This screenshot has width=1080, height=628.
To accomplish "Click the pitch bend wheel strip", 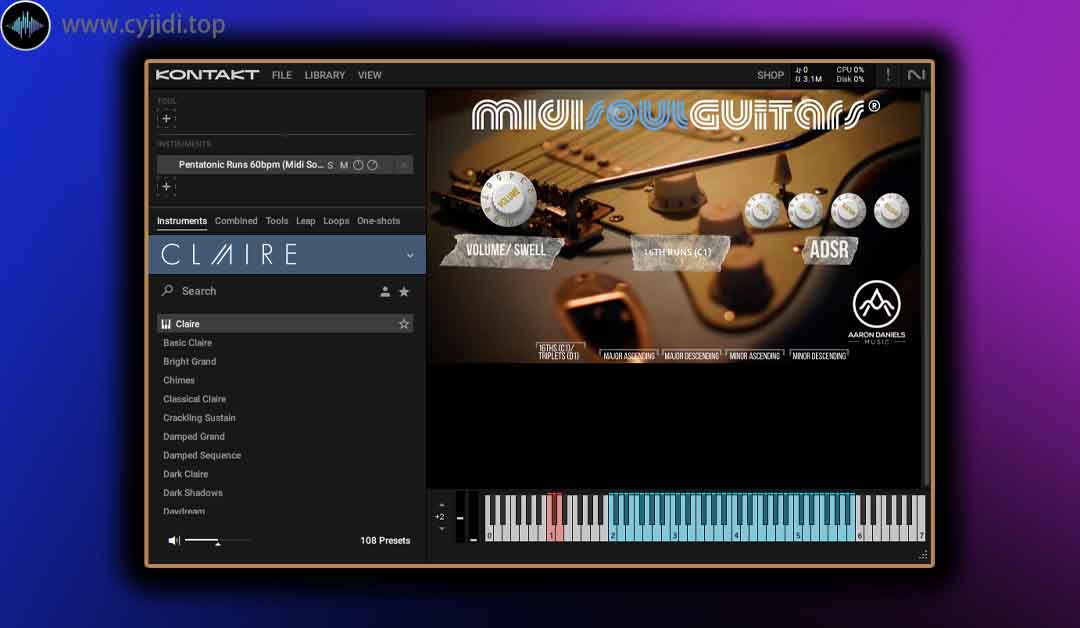I will point(460,516).
